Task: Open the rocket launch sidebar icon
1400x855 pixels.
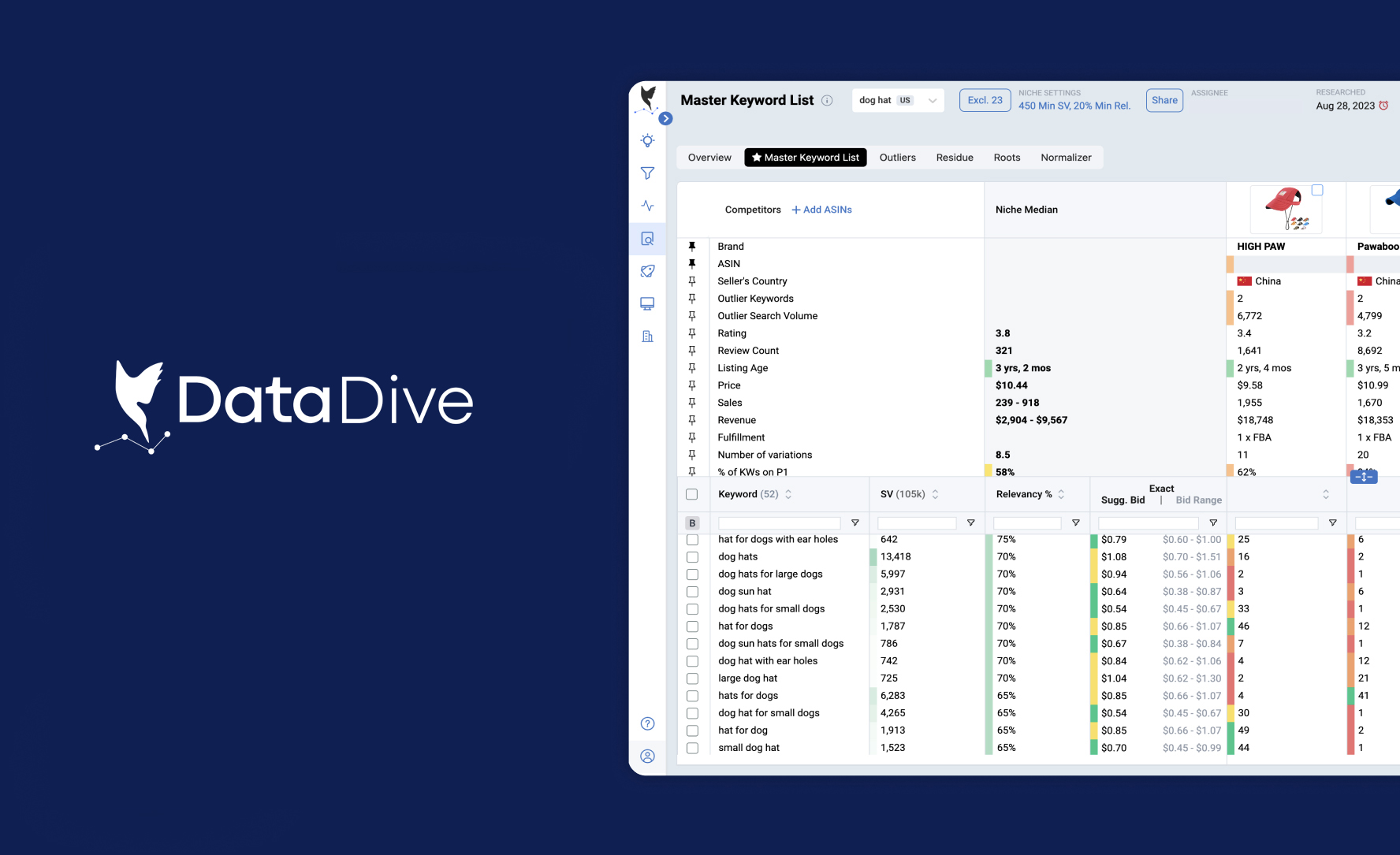Action: [x=647, y=271]
